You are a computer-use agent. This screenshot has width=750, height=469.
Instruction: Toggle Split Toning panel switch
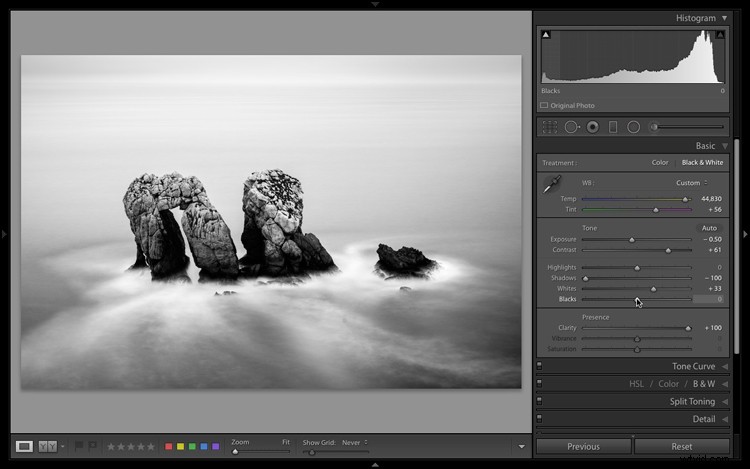539,401
